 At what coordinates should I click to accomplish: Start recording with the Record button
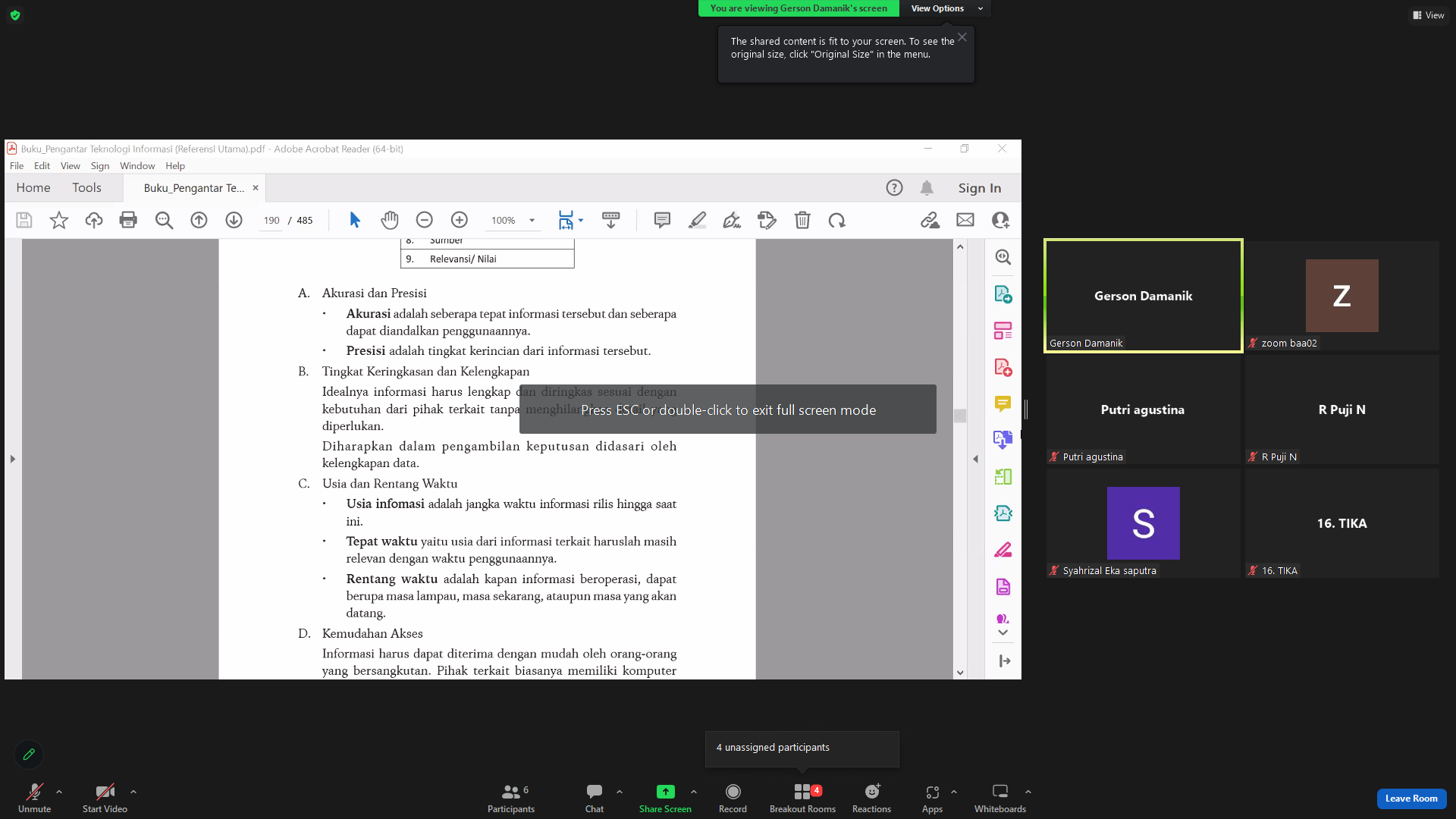[733, 798]
